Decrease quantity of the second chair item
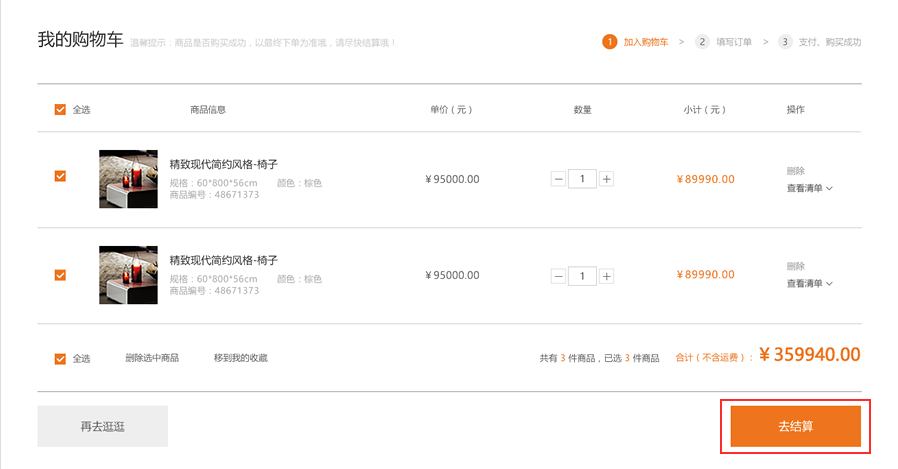This screenshot has height=469, width=898. [x=558, y=275]
